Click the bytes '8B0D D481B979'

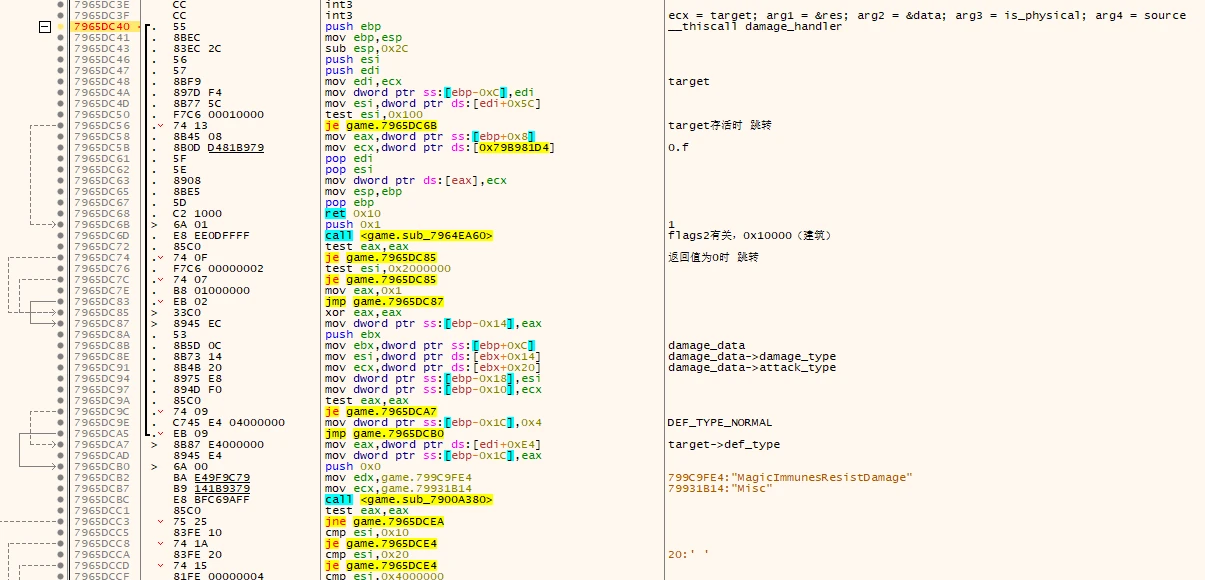point(218,148)
